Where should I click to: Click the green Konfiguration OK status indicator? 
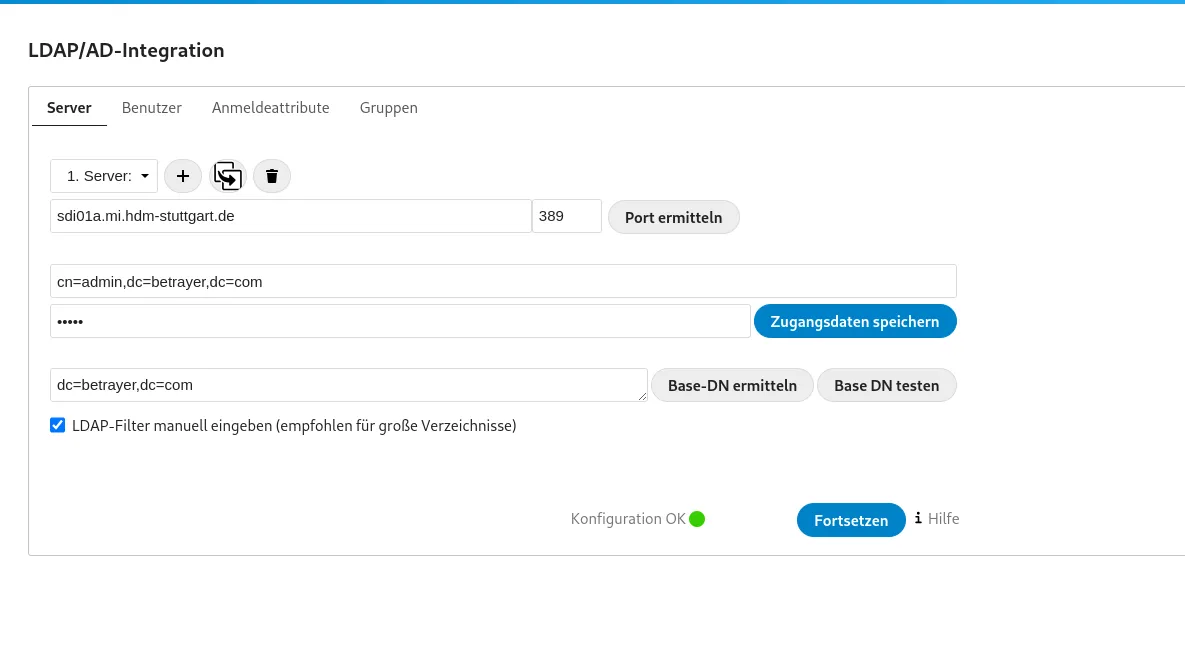coord(697,518)
